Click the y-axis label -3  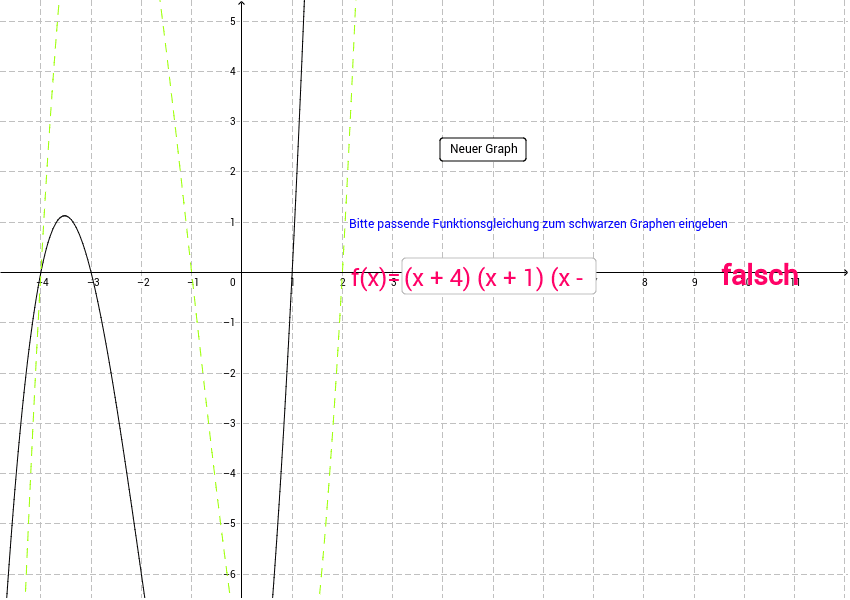230,423
